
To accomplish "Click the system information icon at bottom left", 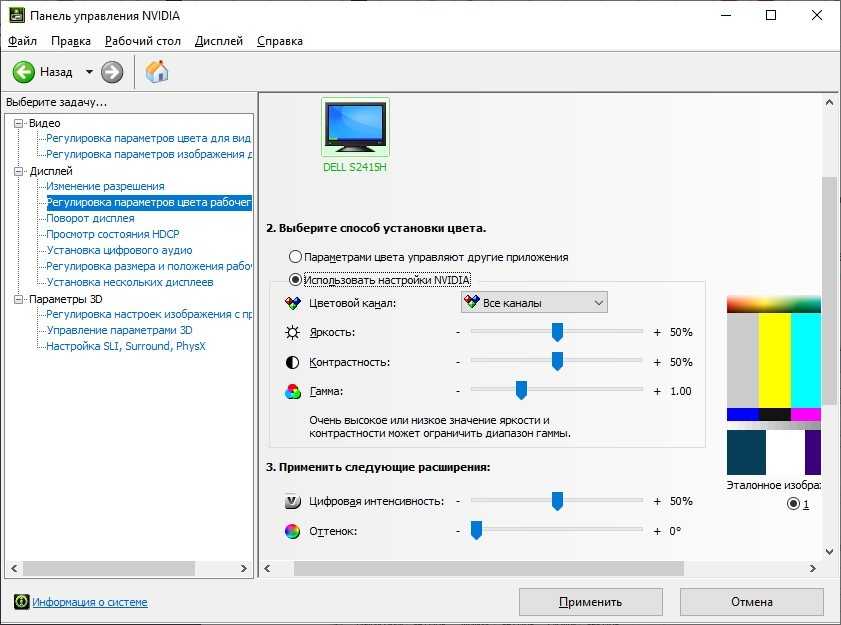I will pyautogui.click(x=21, y=602).
